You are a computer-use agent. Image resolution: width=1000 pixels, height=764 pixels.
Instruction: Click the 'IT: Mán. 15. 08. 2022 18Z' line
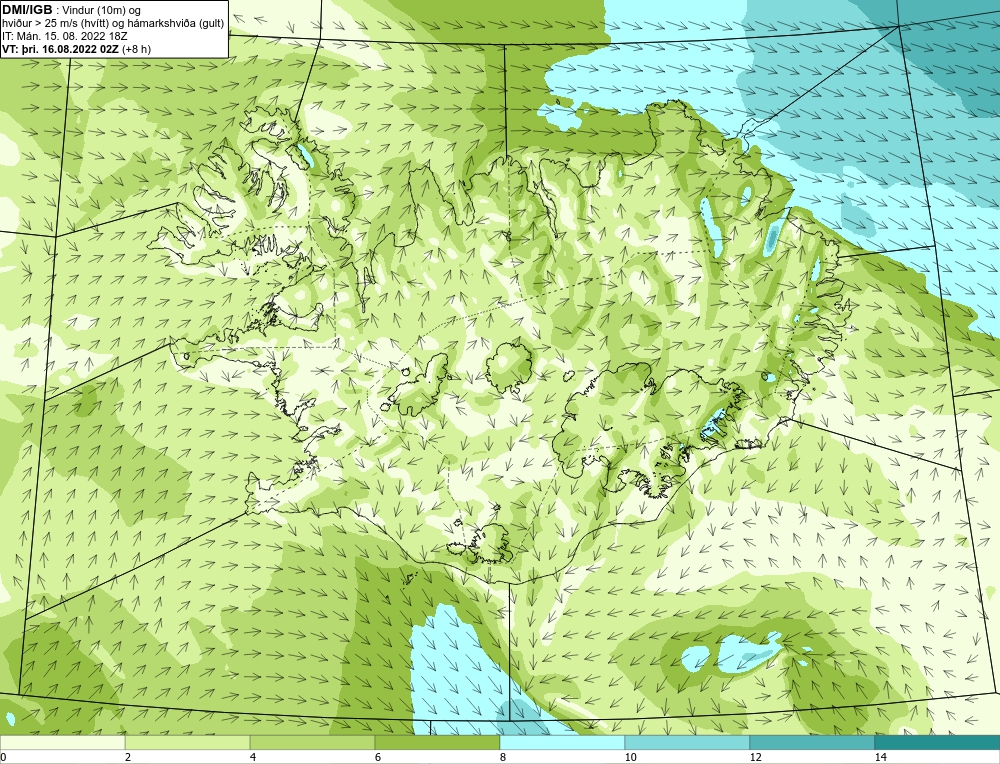pyautogui.click(x=65, y=36)
